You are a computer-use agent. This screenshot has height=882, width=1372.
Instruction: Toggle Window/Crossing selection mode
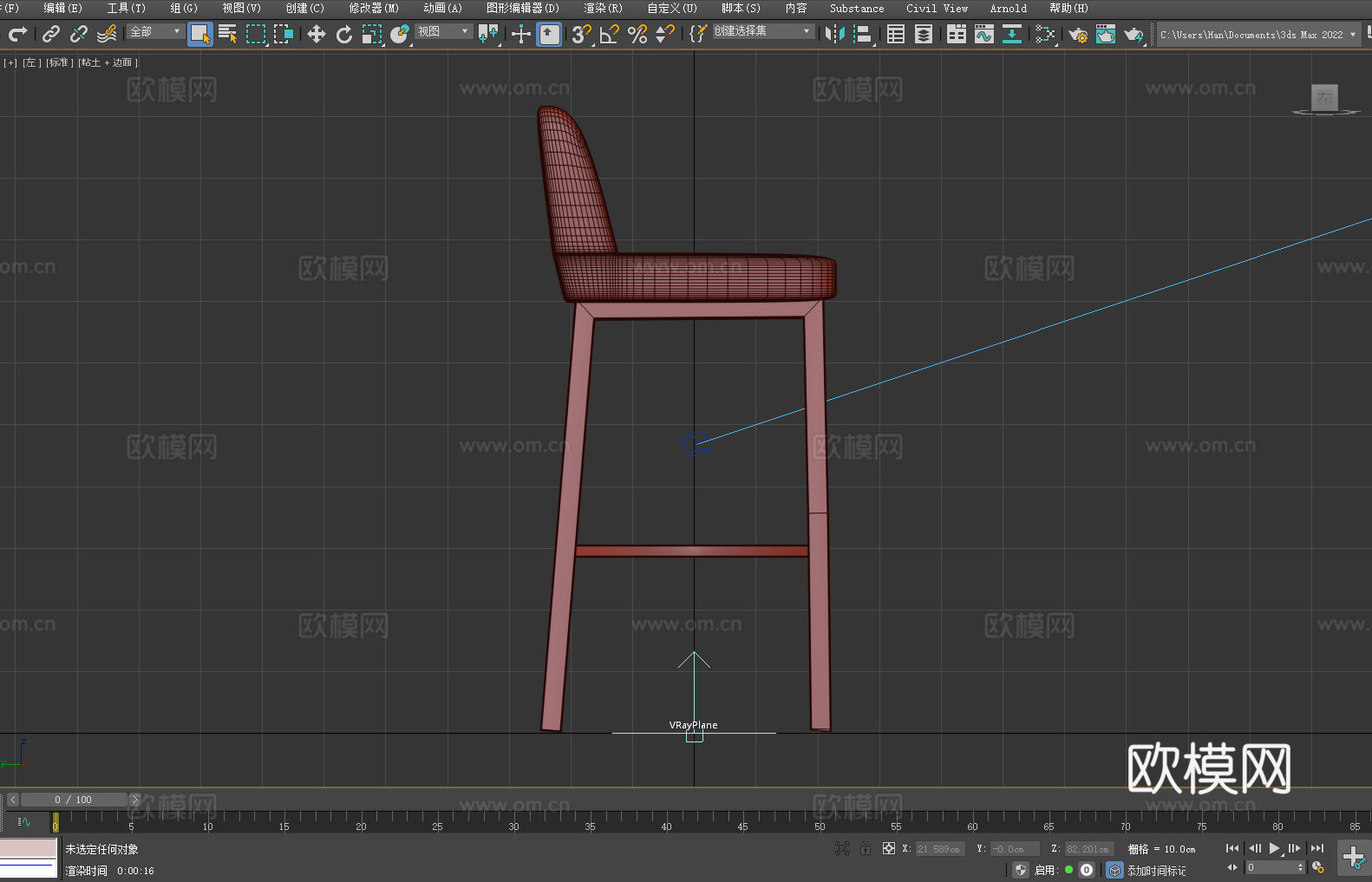coord(284,34)
